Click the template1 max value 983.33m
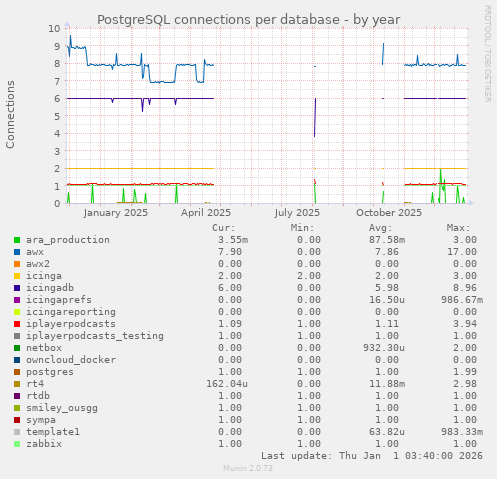497x479 pixels. [462, 432]
